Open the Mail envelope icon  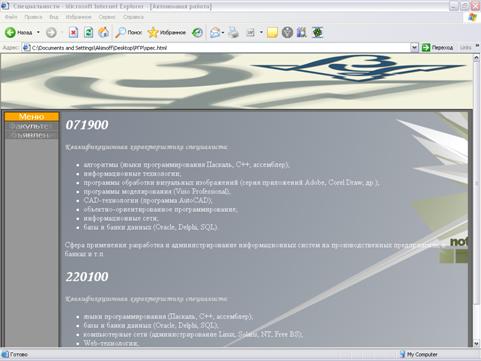click(x=215, y=32)
